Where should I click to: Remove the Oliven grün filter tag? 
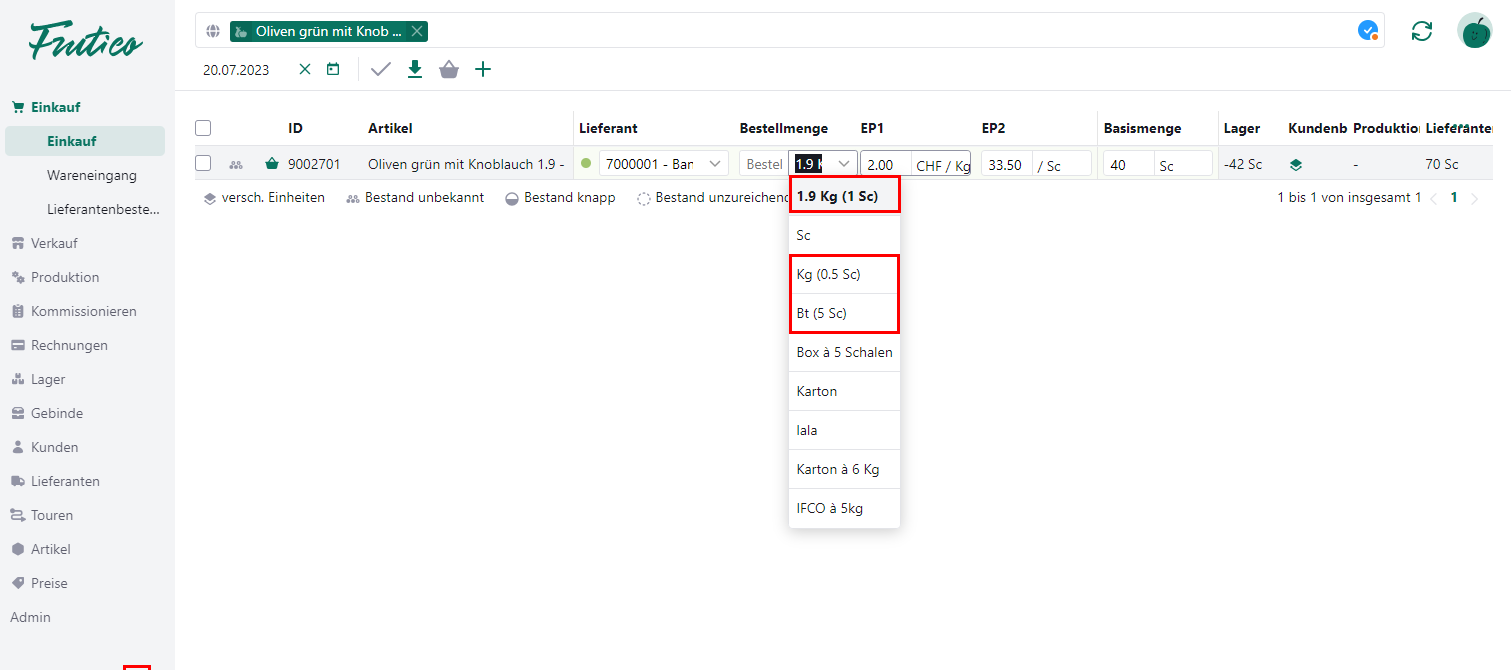pos(417,31)
